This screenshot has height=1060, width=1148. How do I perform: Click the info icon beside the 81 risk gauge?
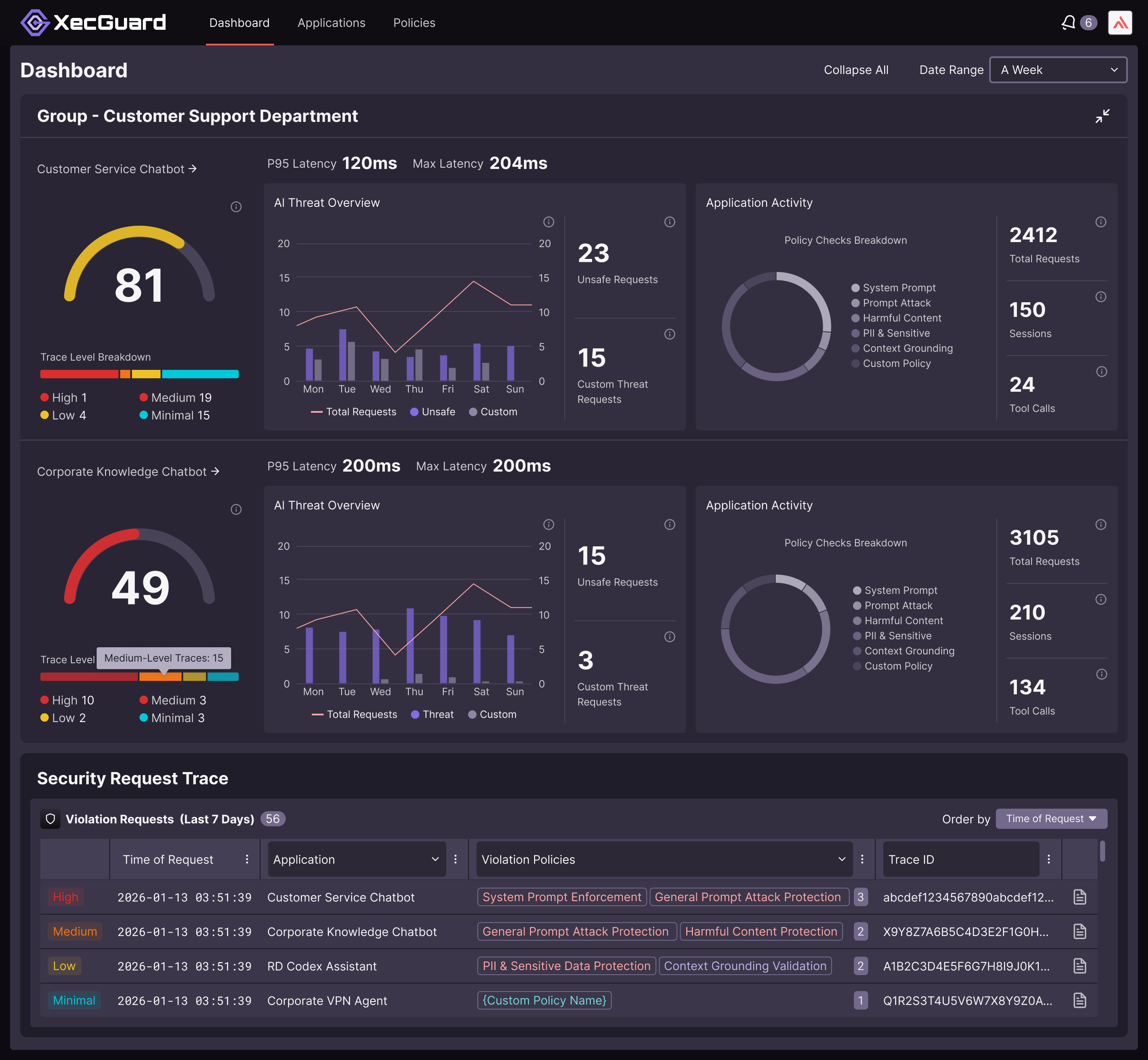click(236, 207)
